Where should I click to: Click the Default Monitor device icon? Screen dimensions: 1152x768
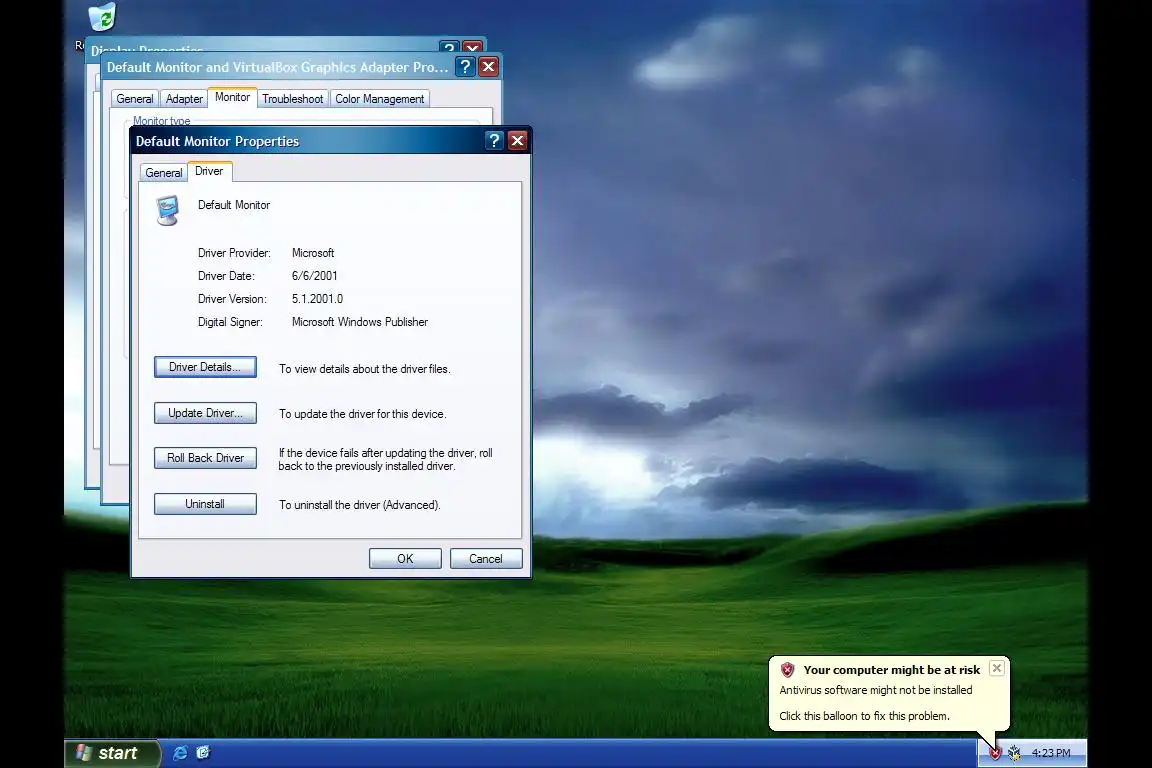click(x=168, y=210)
